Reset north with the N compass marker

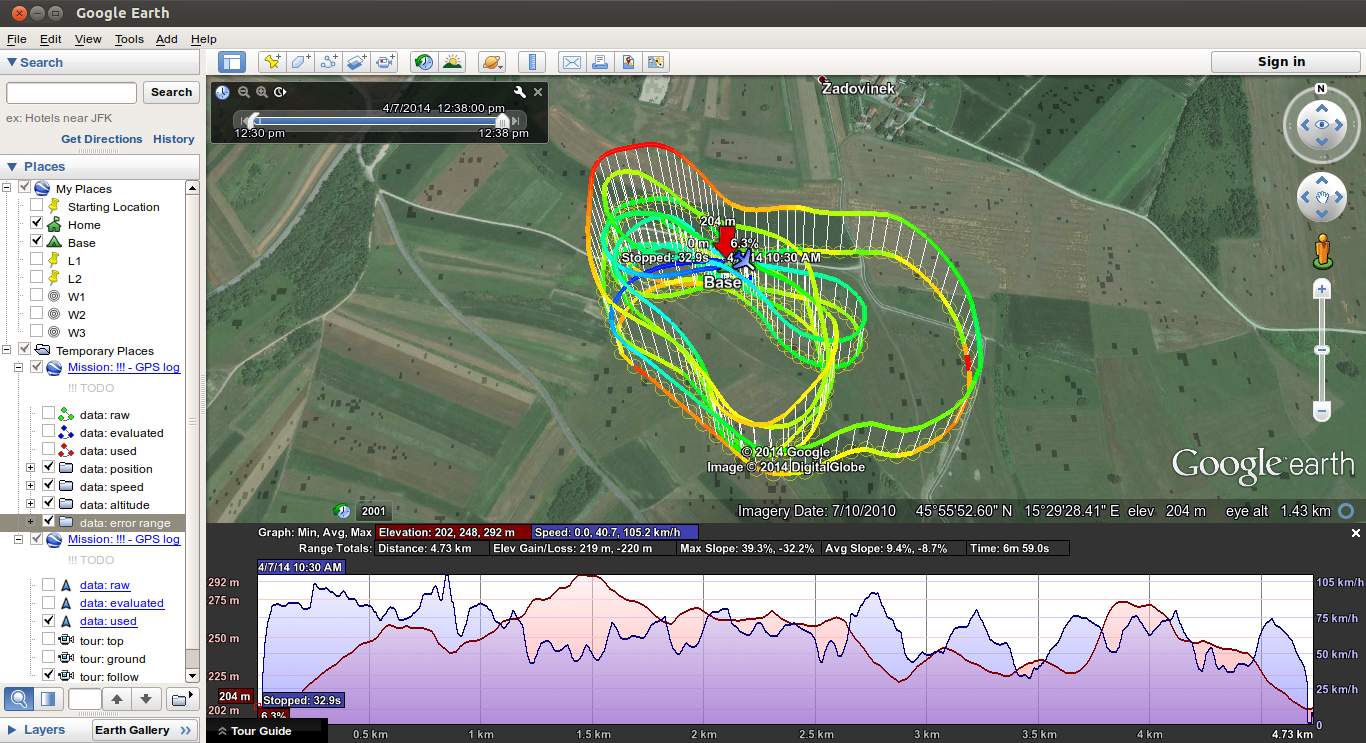point(1322,89)
